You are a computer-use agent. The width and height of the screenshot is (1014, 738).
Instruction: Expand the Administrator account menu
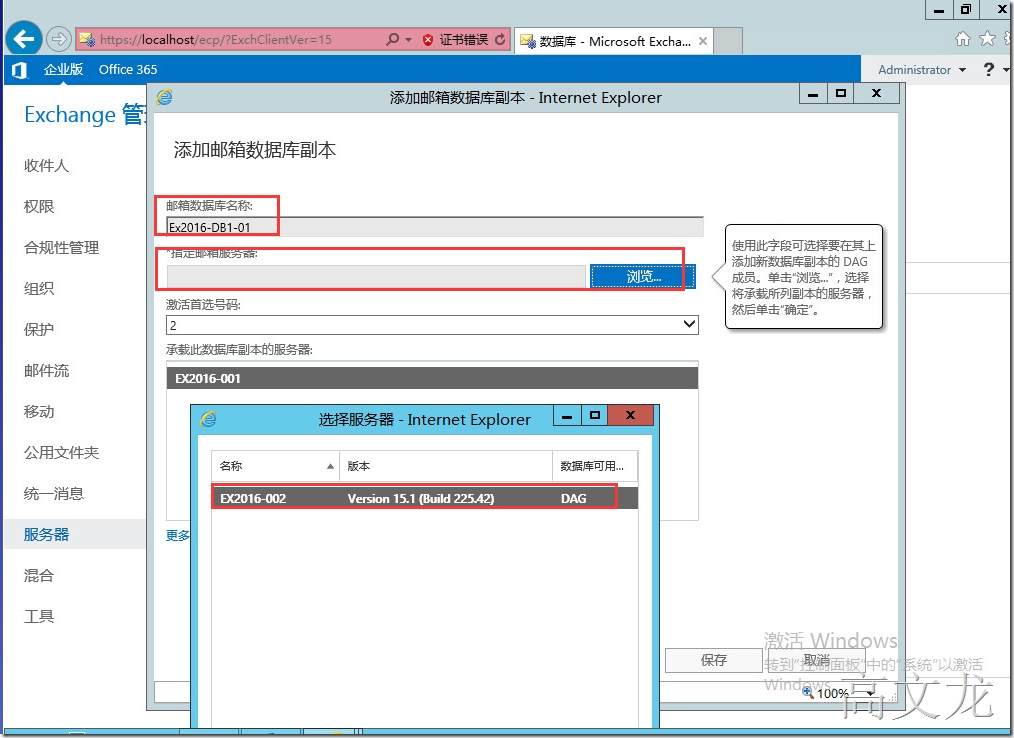[922, 69]
